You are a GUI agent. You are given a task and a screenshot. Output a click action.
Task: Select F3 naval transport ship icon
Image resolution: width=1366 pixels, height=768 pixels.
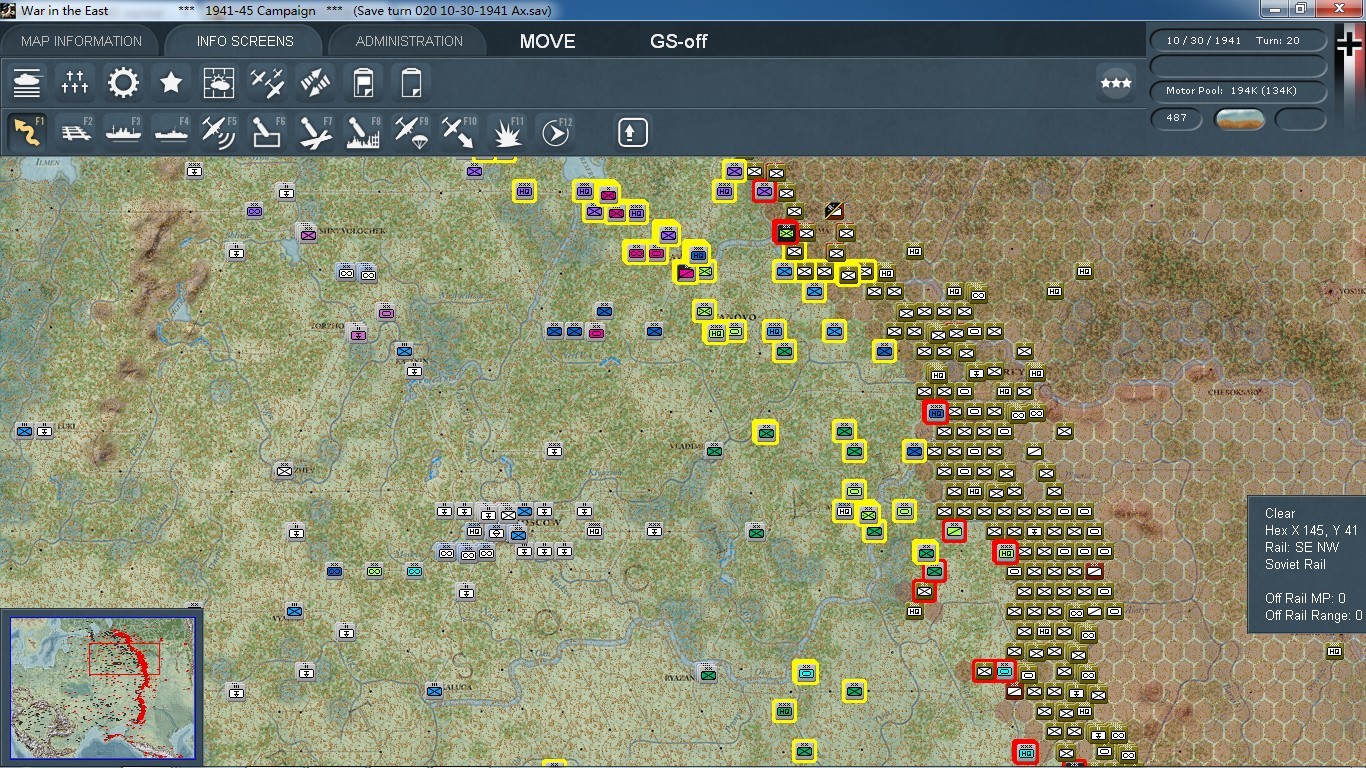pos(123,131)
